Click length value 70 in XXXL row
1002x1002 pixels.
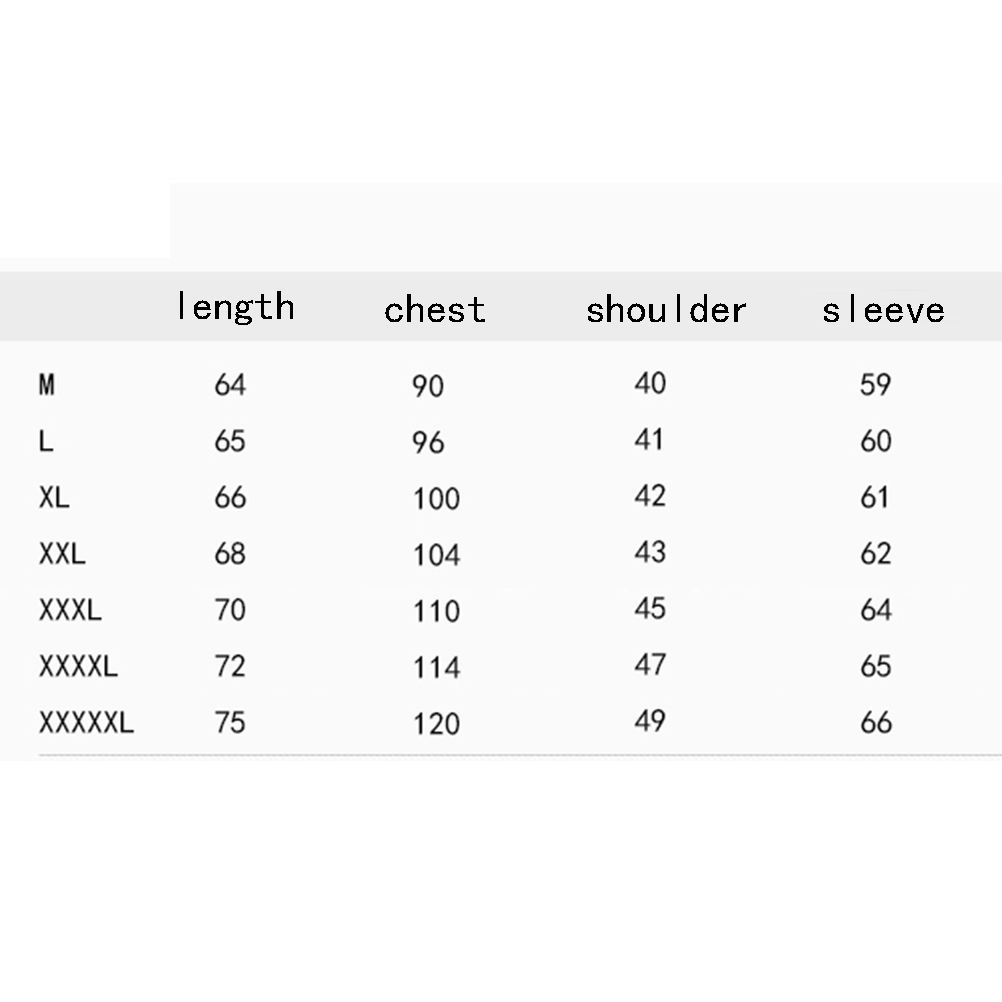coord(230,609)
